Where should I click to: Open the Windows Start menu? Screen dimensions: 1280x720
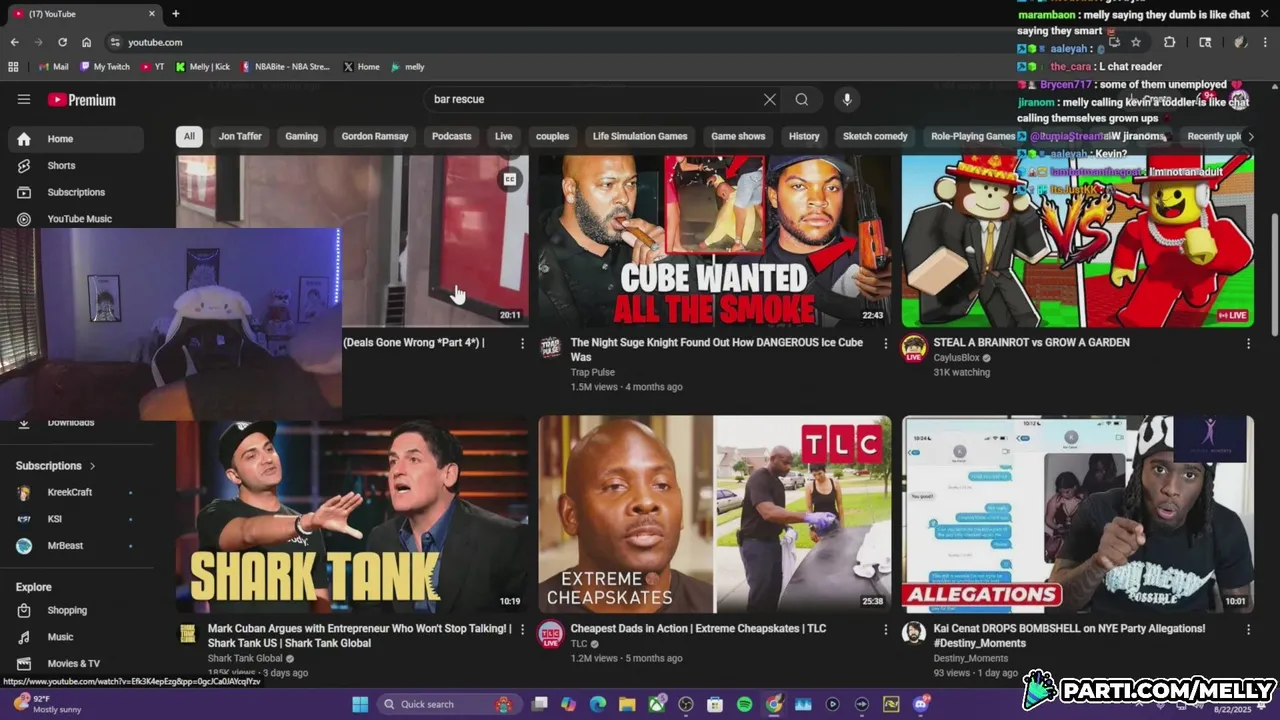(359, 704)
